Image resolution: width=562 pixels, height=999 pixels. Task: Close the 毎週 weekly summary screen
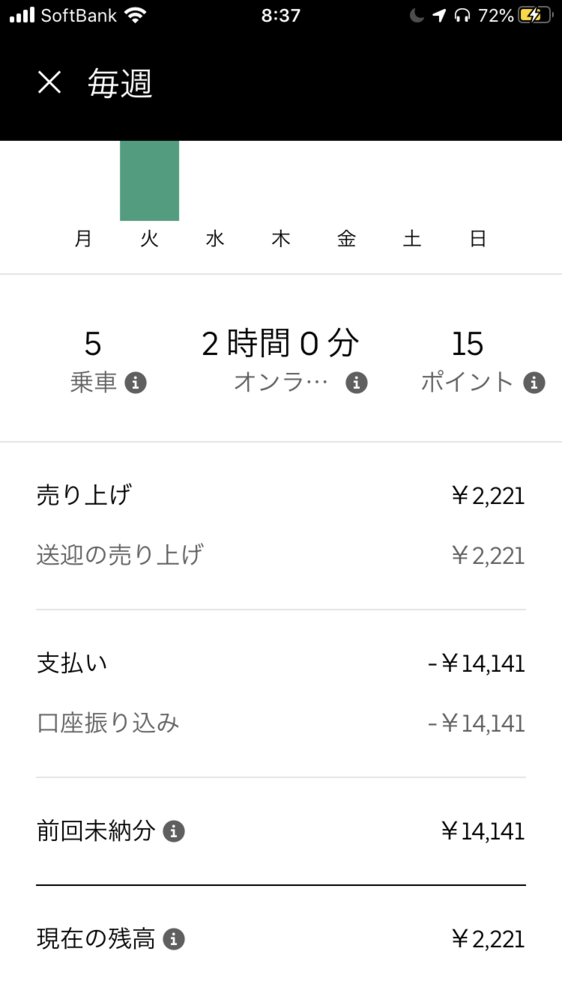(49, 83)
